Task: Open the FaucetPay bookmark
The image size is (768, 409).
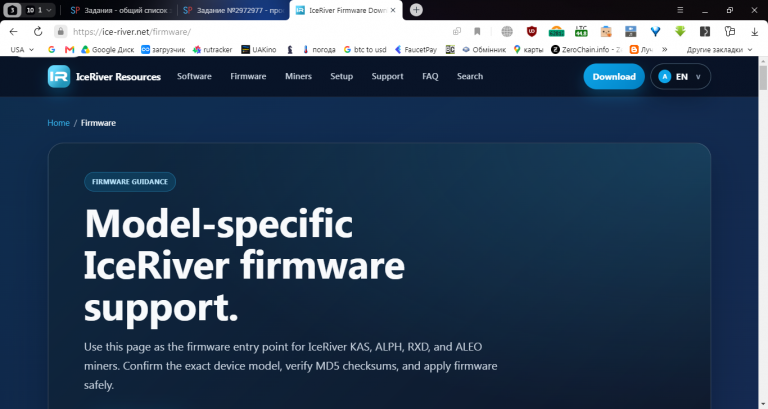Action: click(416, 49)
